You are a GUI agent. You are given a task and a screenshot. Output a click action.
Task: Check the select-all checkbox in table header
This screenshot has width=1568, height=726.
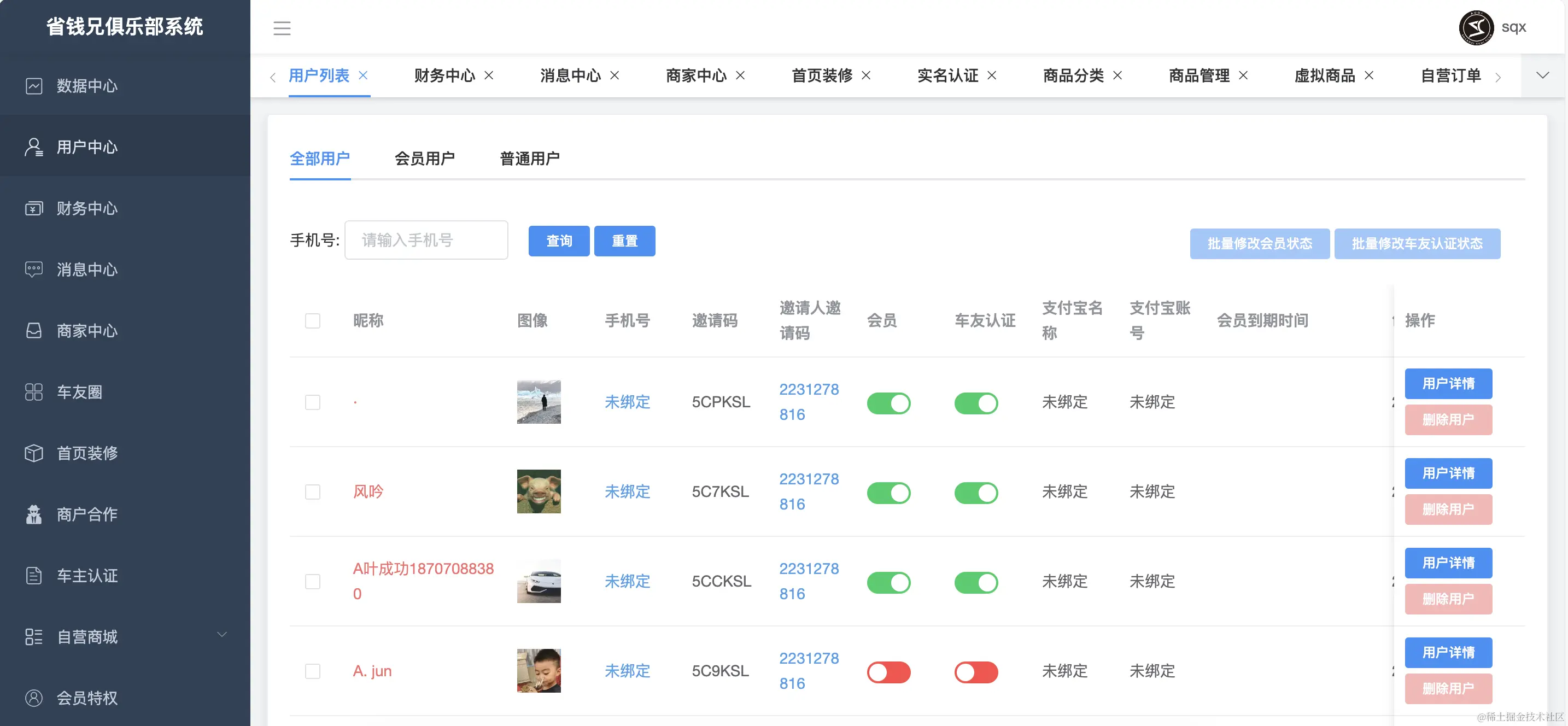point(312,321)
